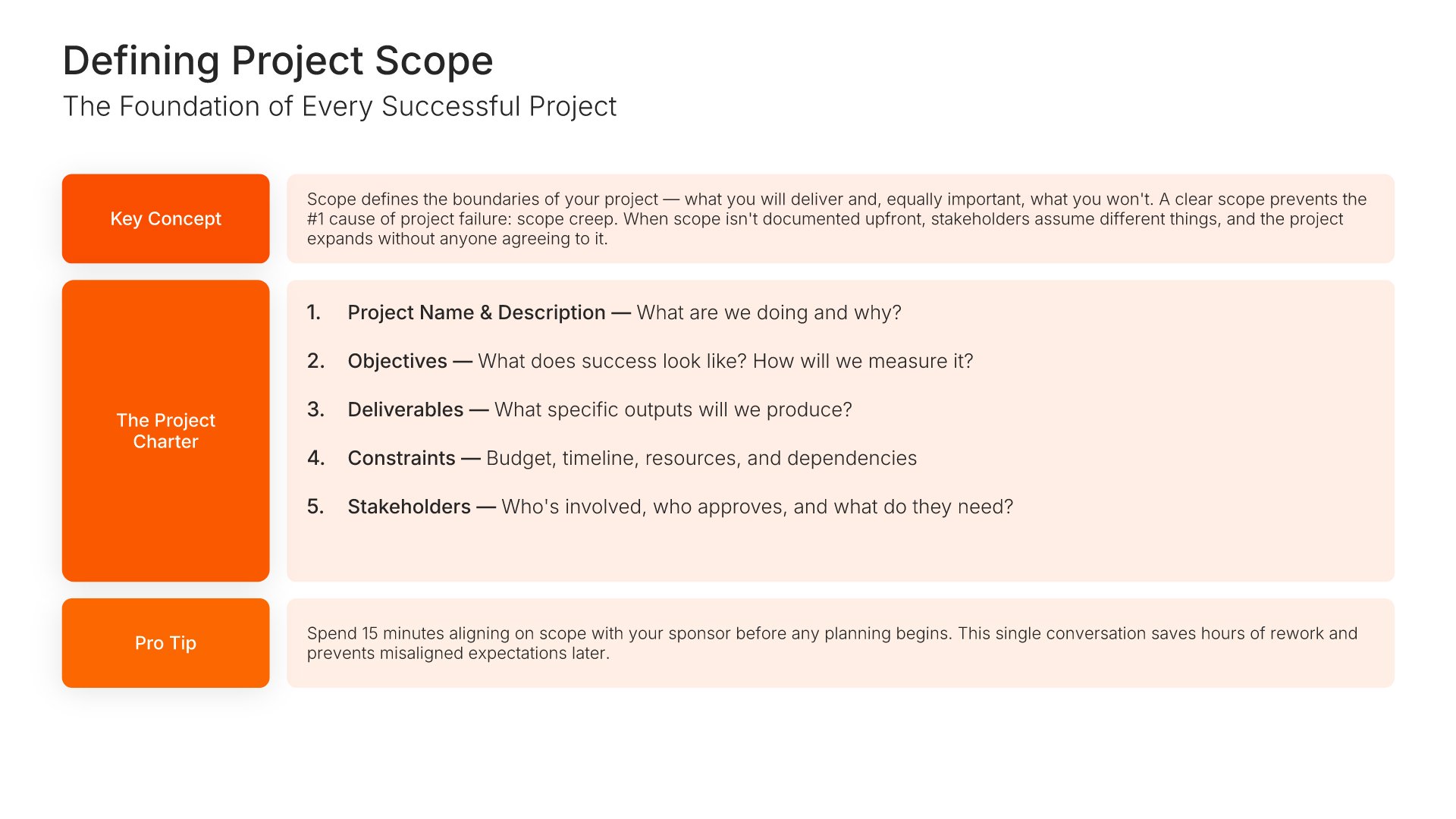
Task: Select the Project Name & Description list item
Action: tap(604, 312)
